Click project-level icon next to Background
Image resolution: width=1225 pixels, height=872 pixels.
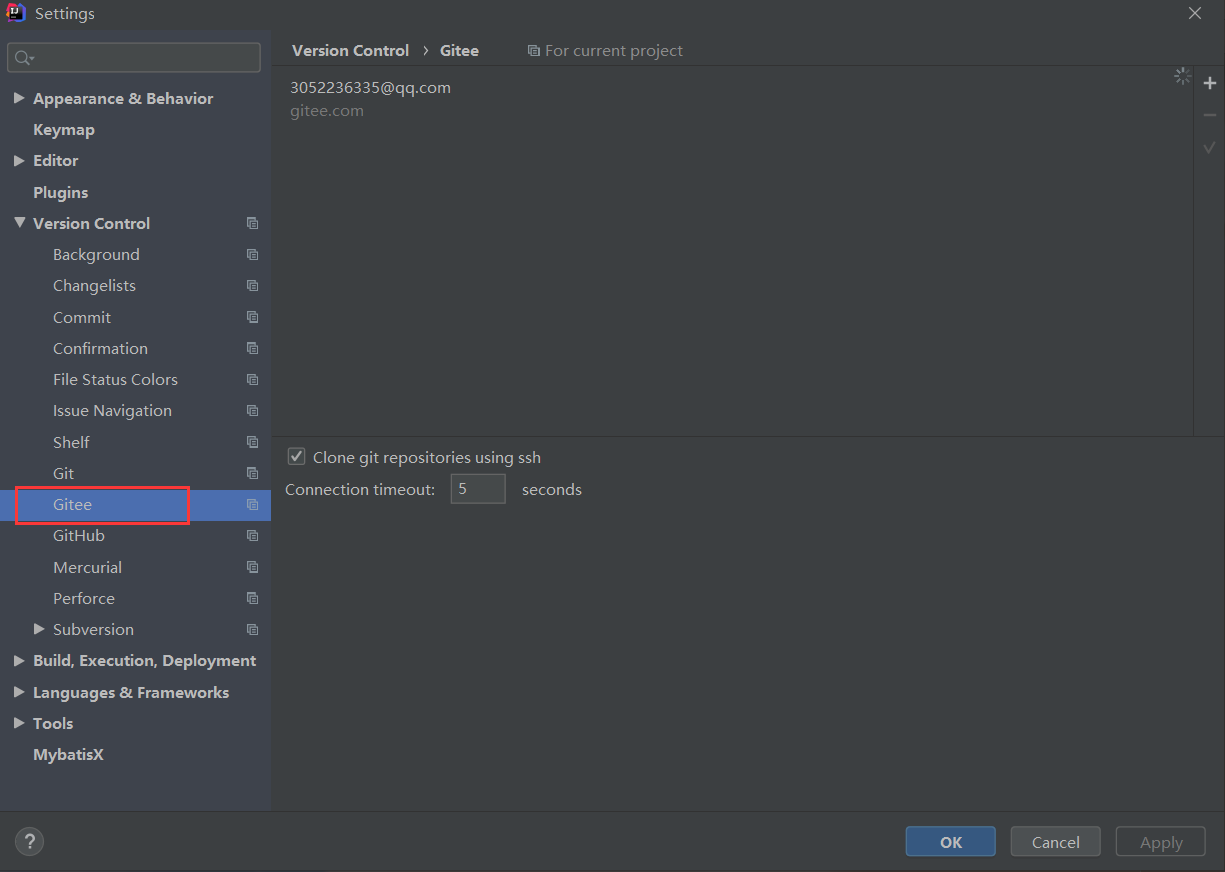pyautogui.click(x=252, y=255)
